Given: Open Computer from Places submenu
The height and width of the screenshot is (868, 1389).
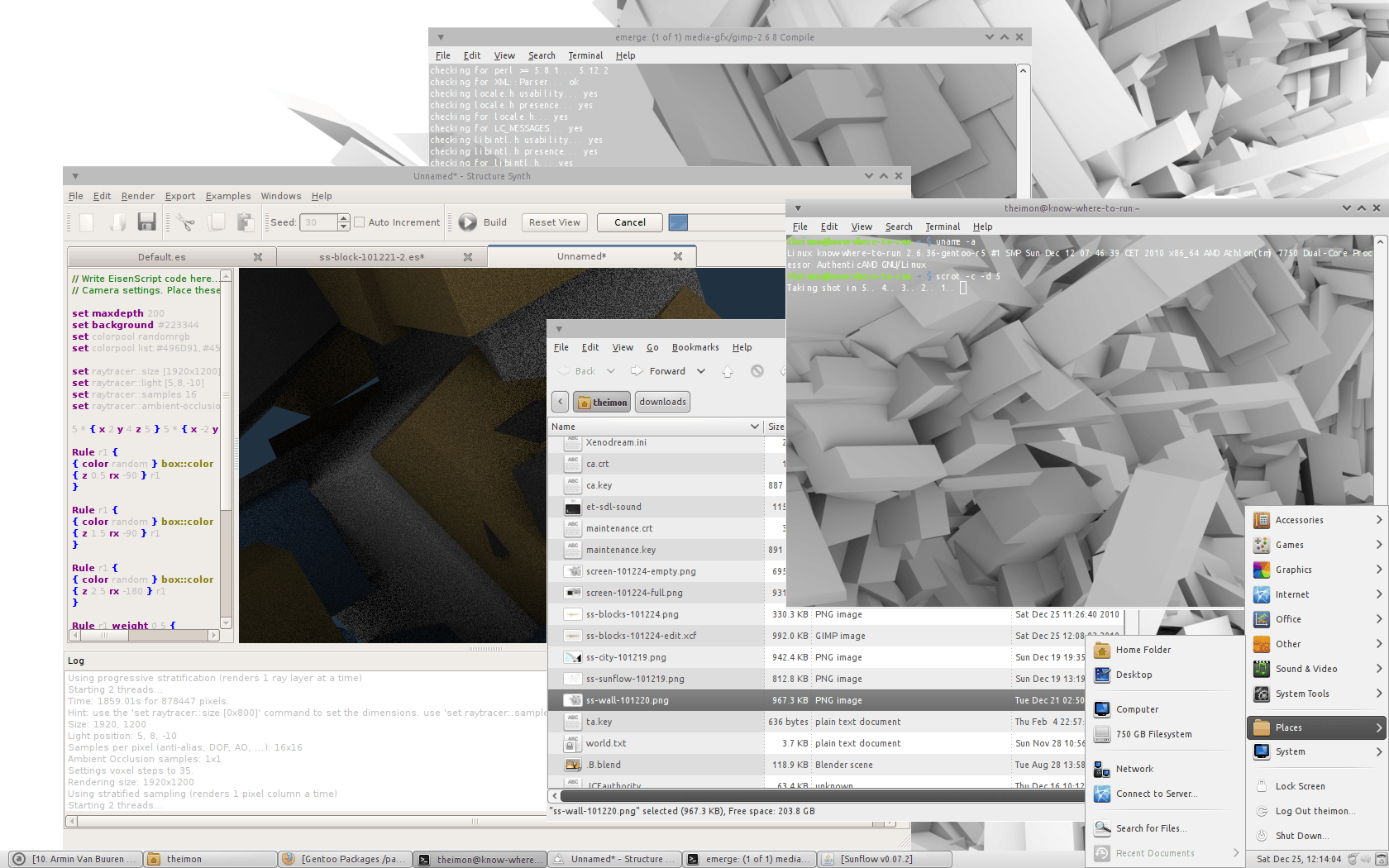Looking at the screenshot, I should point(1164,709).
